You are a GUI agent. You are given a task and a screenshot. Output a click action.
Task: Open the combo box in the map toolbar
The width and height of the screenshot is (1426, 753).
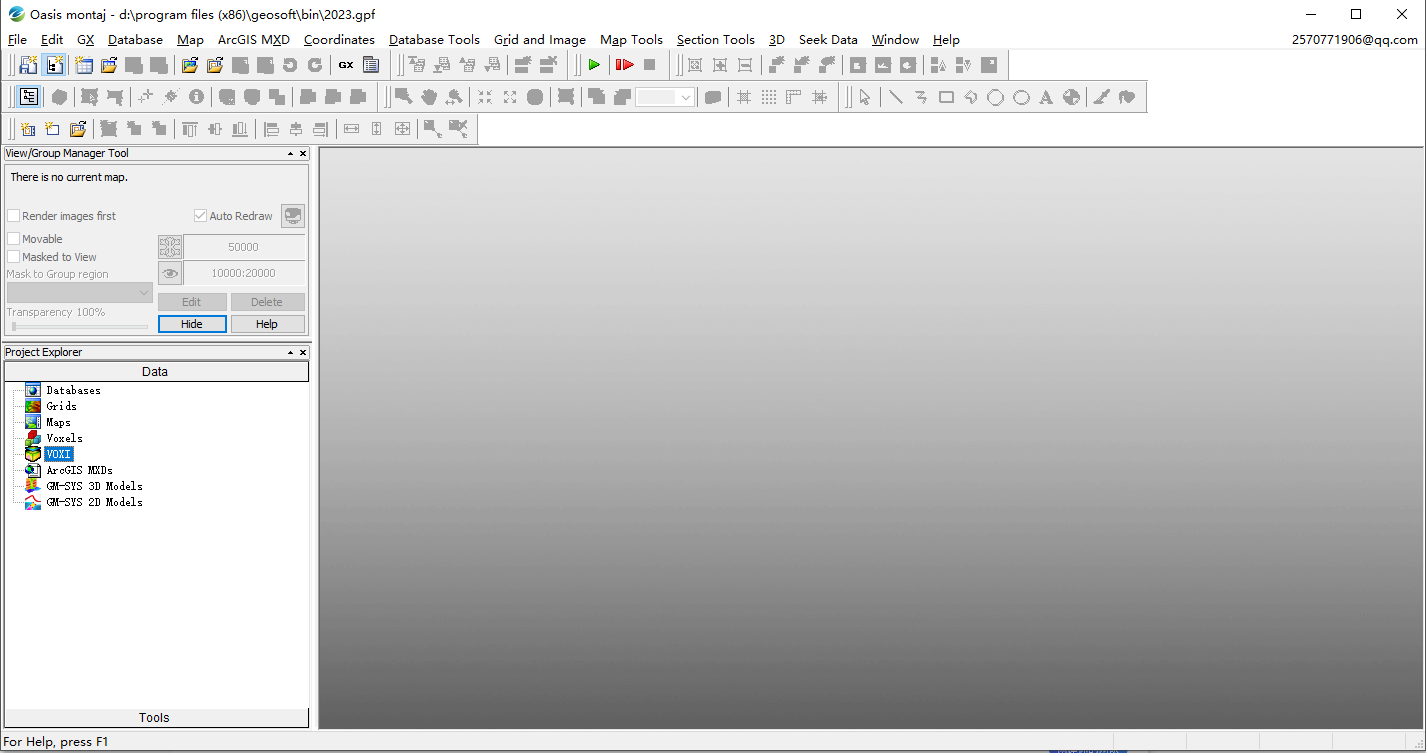(x=665, y=97)
